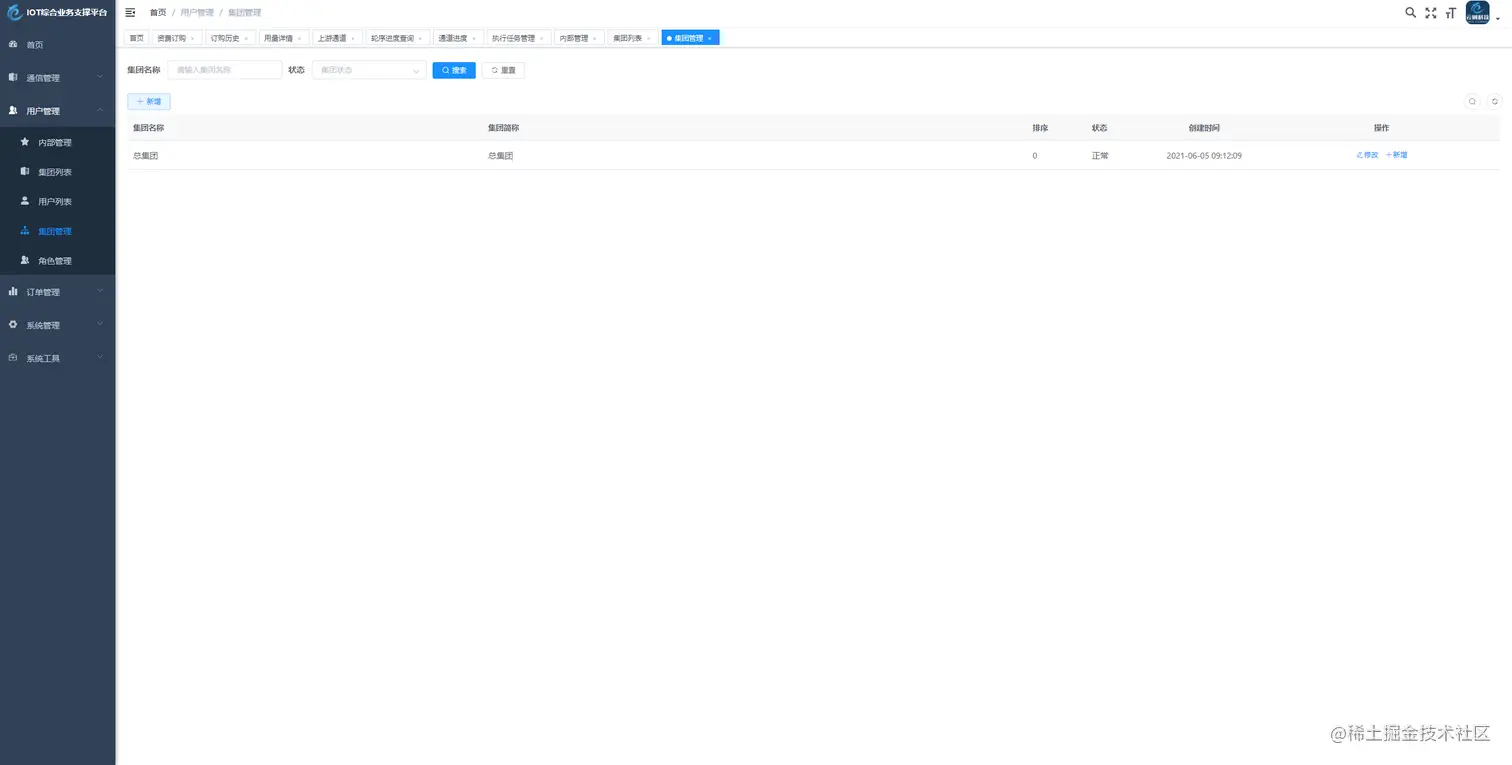Click the 创建时间 column header
The image size is (1512, 765).
(1204, 128)
